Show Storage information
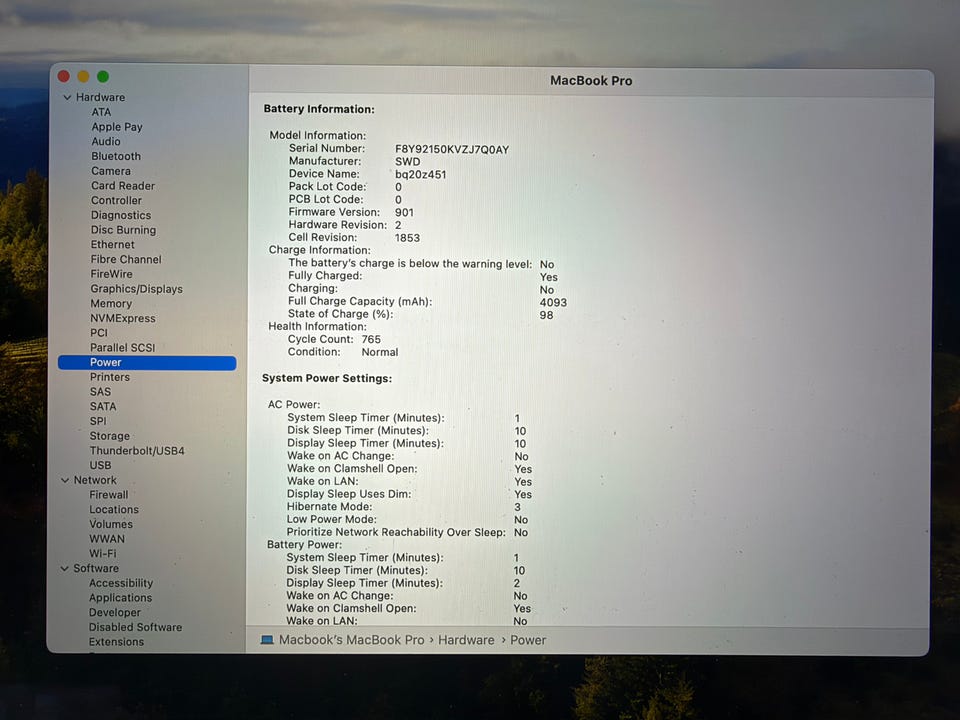 click(110, 436)
